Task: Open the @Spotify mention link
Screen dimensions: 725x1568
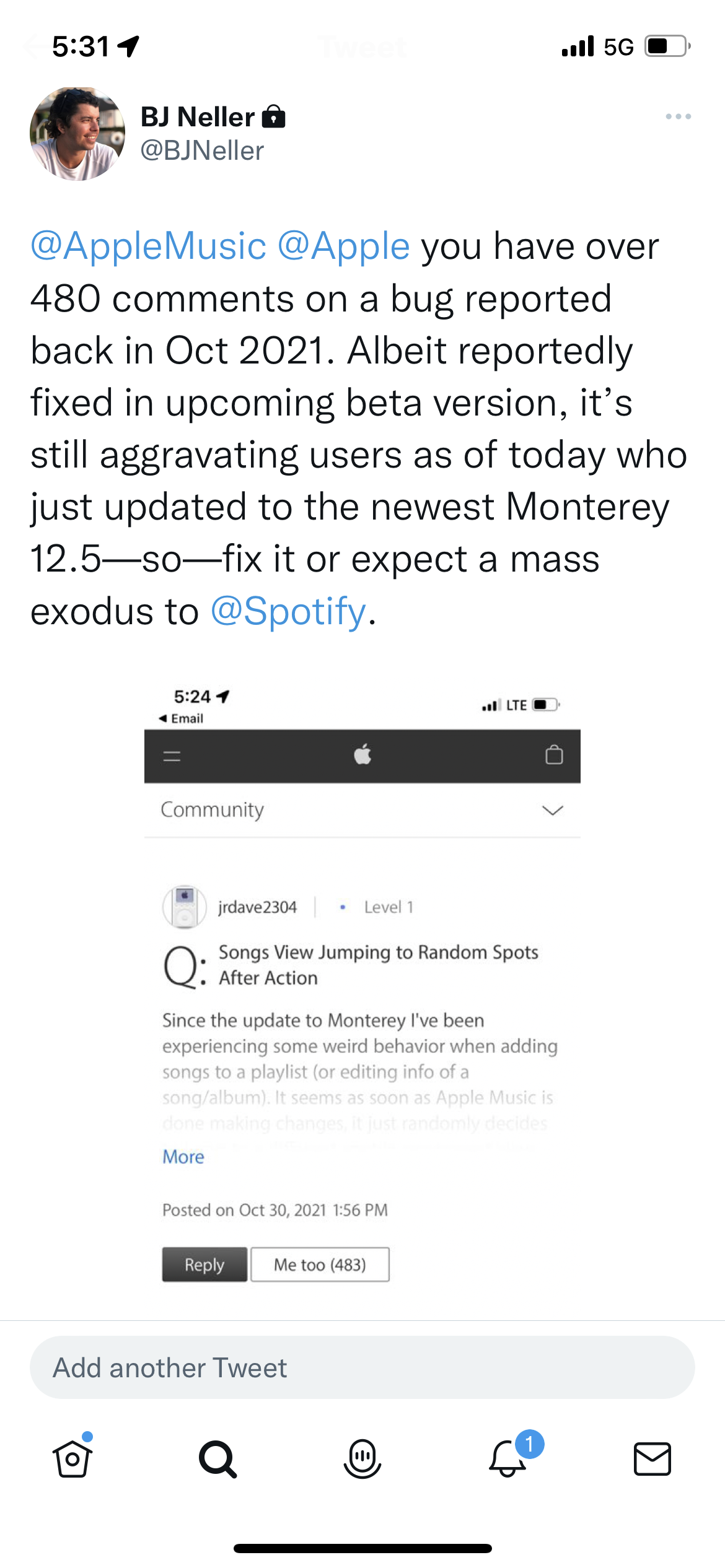Action: pyautogui.click(x=289, y=612)
